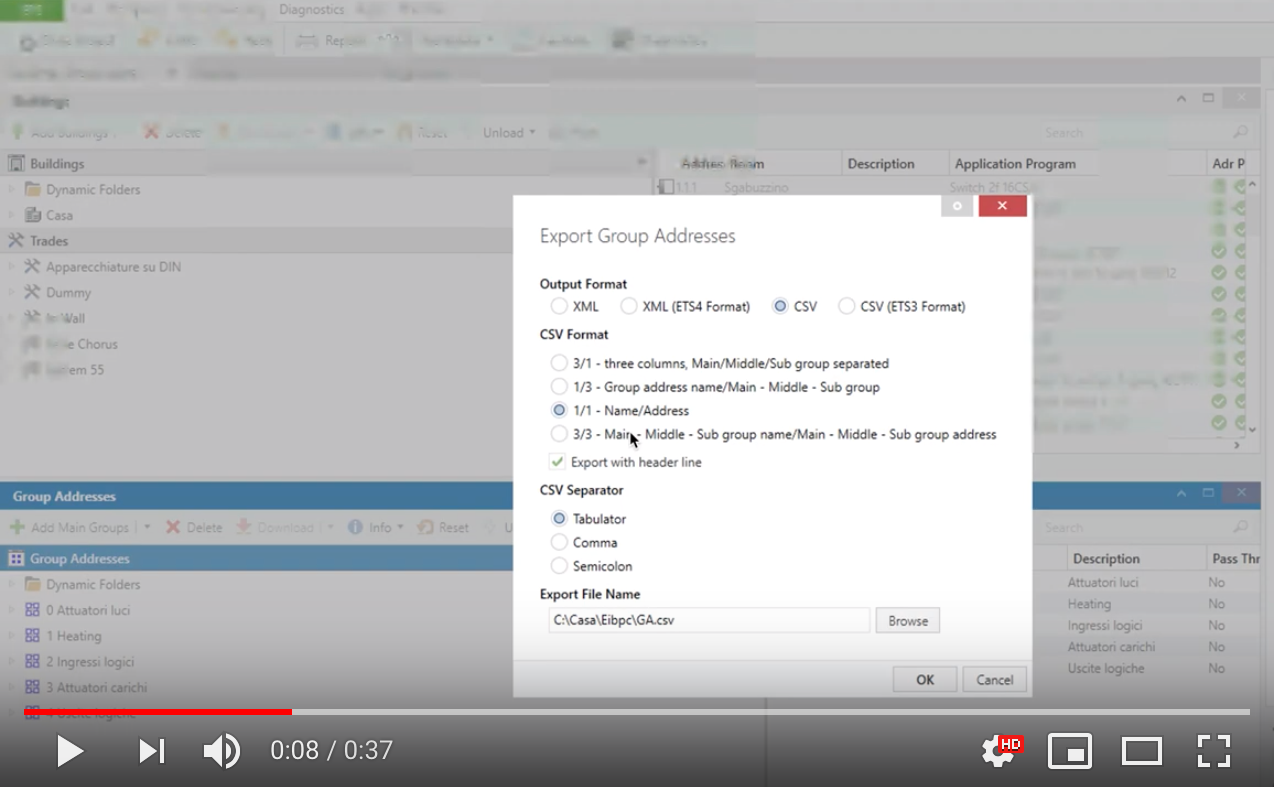Select the Casa building node
The width and height of the screenshot is (1274, 790).
point(59,215)
